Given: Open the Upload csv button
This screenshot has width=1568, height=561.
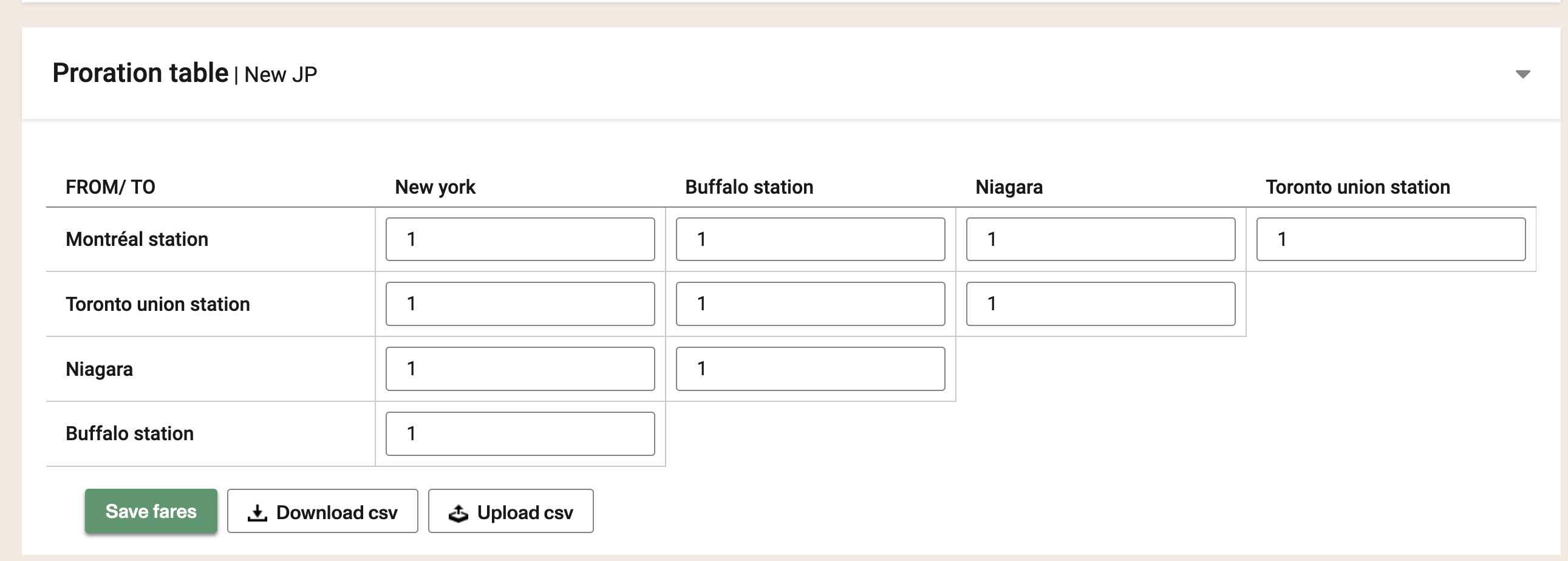Looking at the screenshot, I should (511, 511).
